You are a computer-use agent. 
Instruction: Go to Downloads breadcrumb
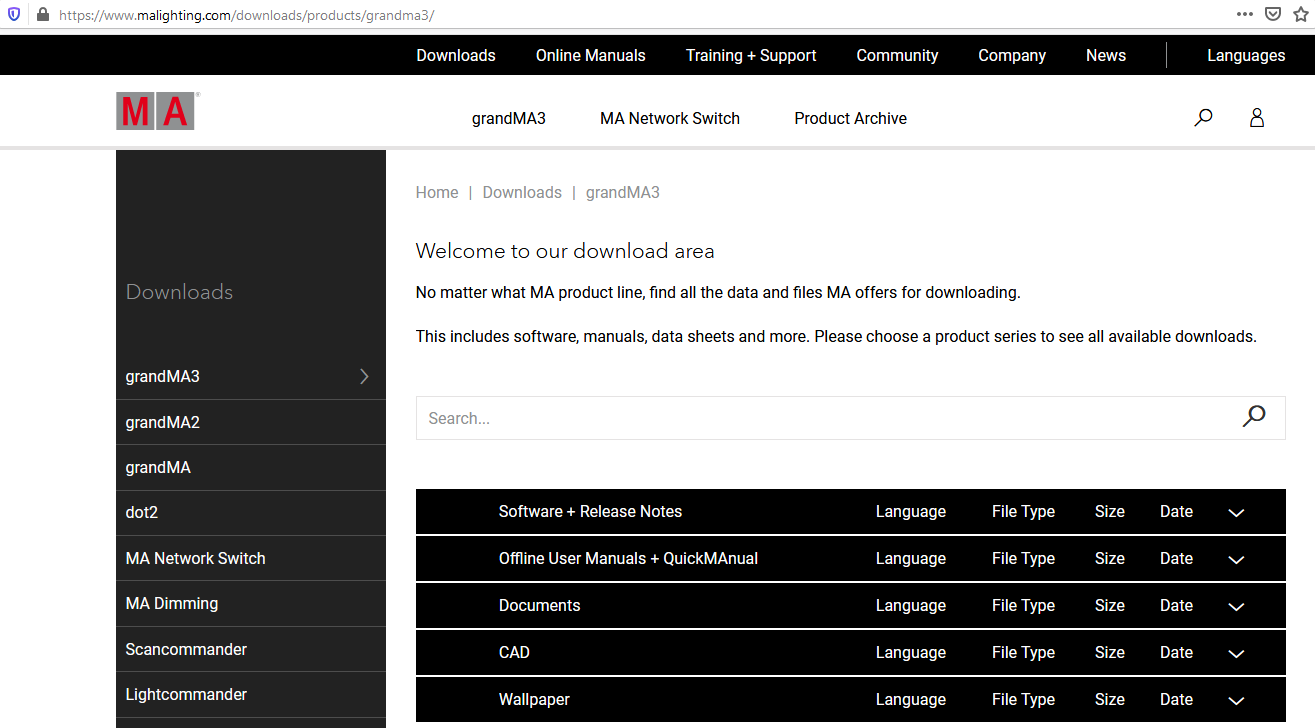(522, 192)
